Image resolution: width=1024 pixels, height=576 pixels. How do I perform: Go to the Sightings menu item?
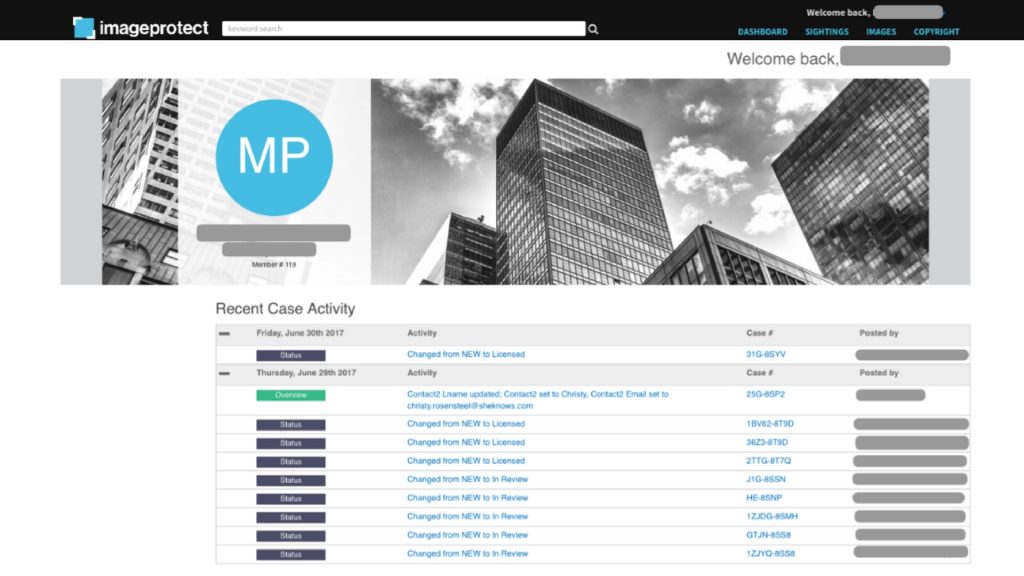pyautogui.click(x=827, y=32)
